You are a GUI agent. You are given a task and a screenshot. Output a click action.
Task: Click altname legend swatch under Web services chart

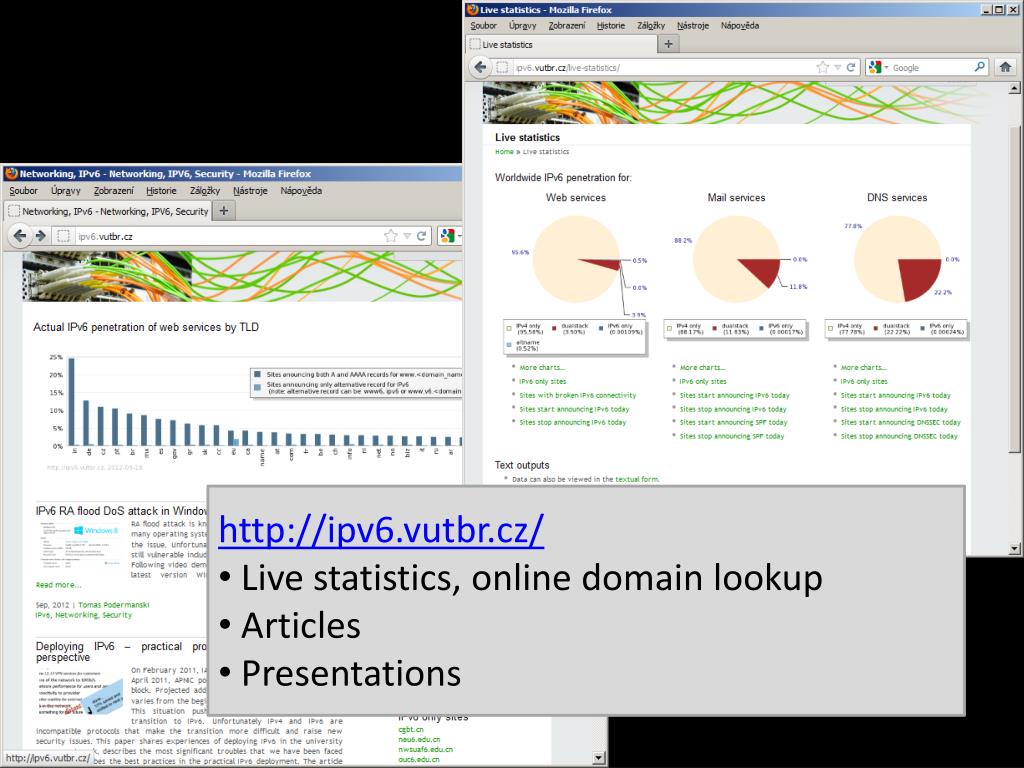pyautogui.click(x=509, y=345)
